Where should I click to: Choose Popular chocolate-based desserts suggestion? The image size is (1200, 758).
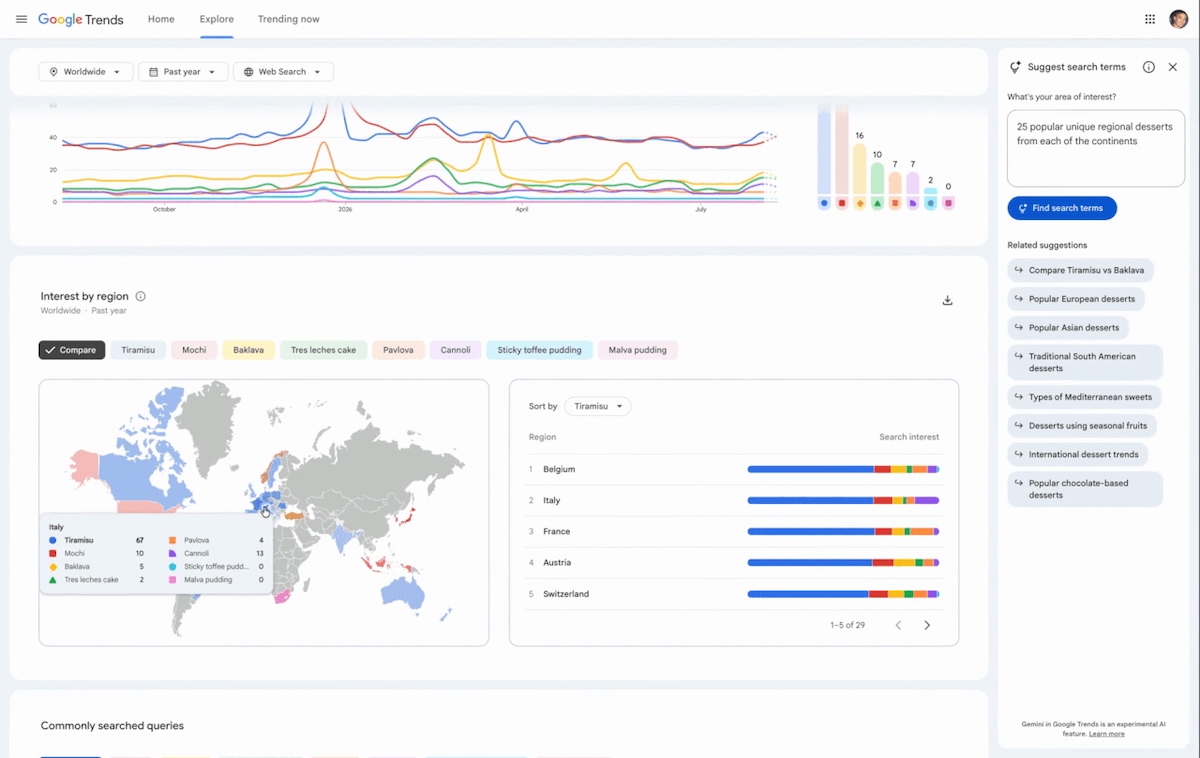(x=1085, y=489)
